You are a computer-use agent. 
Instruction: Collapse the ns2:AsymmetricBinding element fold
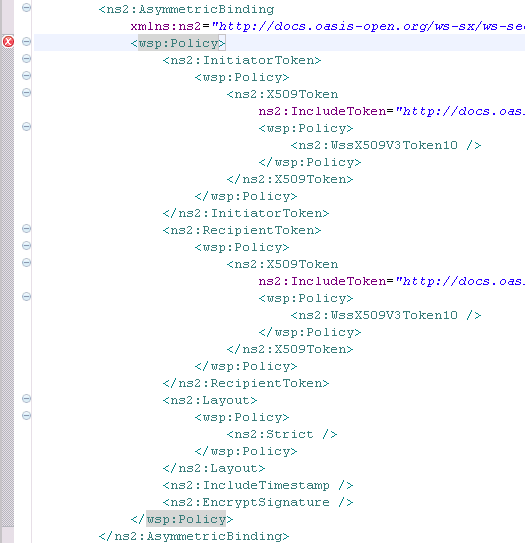[x=26, y=8]
